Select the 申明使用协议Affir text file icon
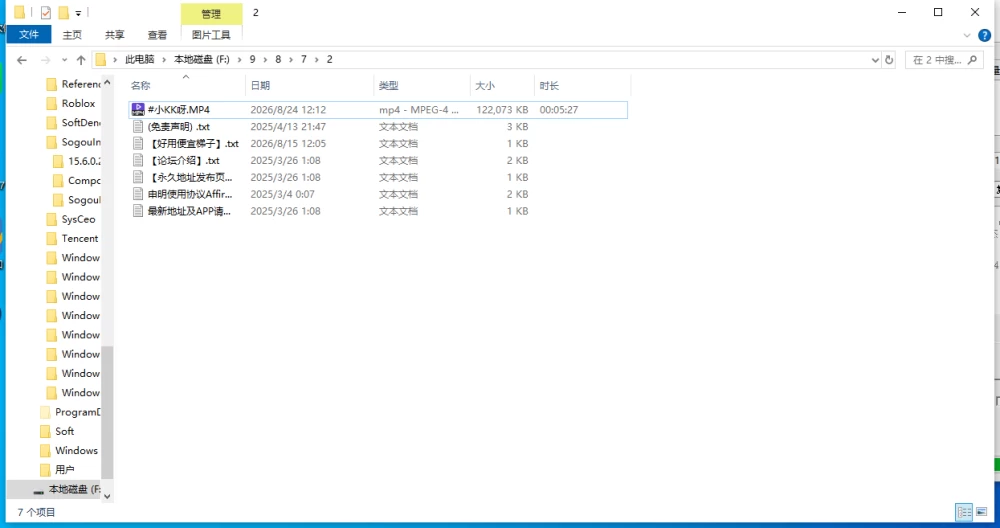 point(138,194)
